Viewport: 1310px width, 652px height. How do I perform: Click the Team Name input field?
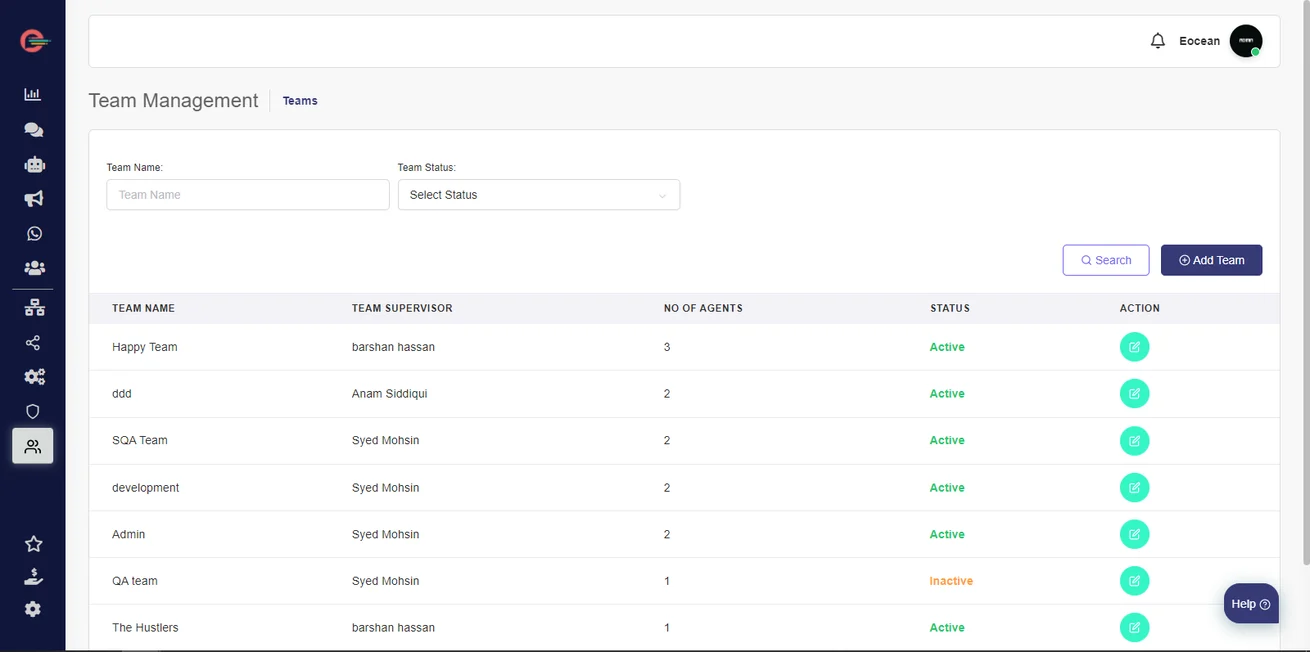pos(247,195)
